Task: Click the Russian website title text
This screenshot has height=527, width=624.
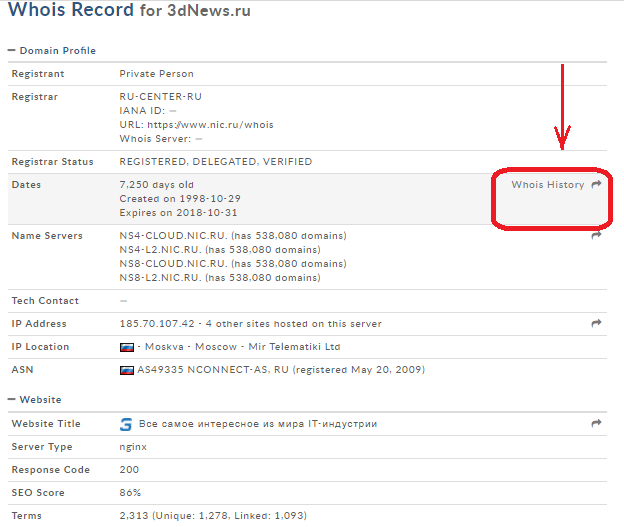Action: click(258, 424)
